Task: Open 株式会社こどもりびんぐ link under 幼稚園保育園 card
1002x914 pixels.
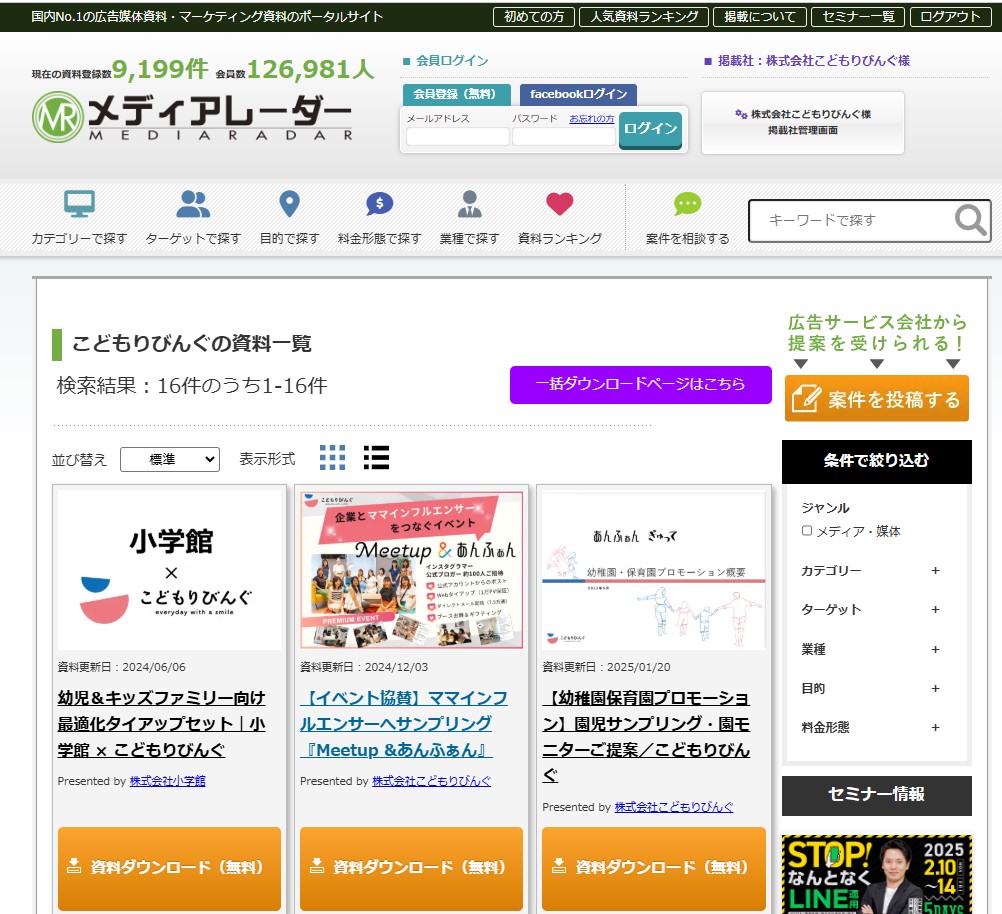Action: (674, 807)
